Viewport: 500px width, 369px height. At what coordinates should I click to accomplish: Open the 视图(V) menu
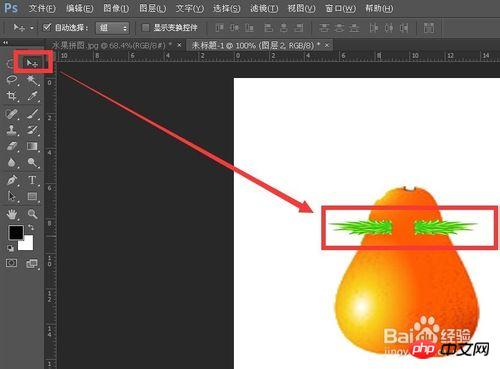coord(301,8)
